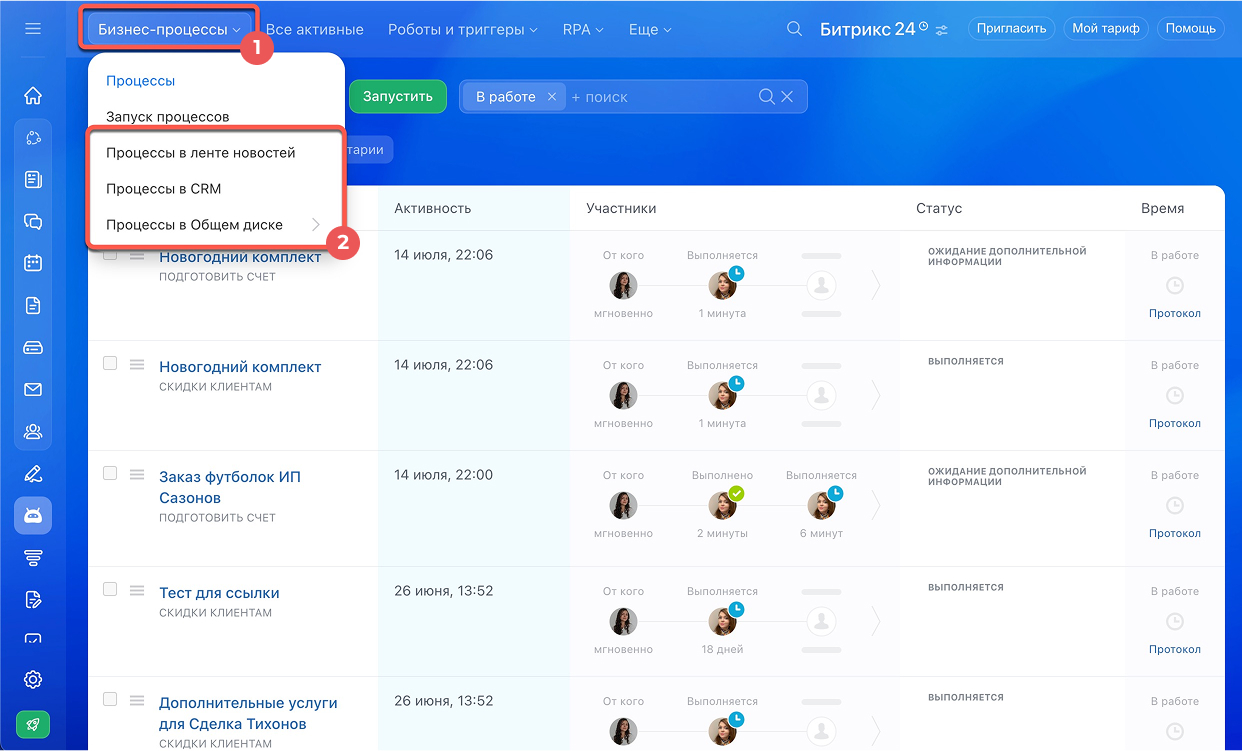Viewport: 1242px width, 751px height.
Task: Expand Процессы в Общем диске submenu
Action: pyautogui.click(x=316, y=225)
